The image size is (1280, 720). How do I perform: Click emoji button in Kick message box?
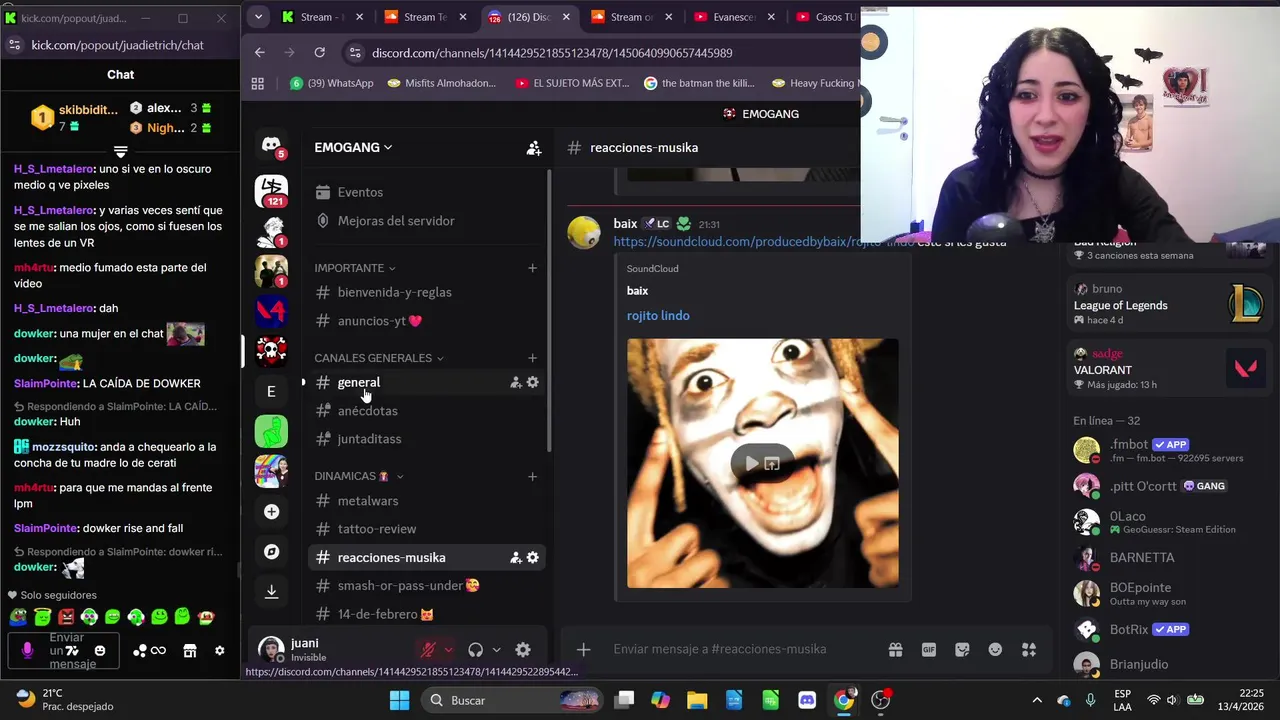click(x=100, y=651)
